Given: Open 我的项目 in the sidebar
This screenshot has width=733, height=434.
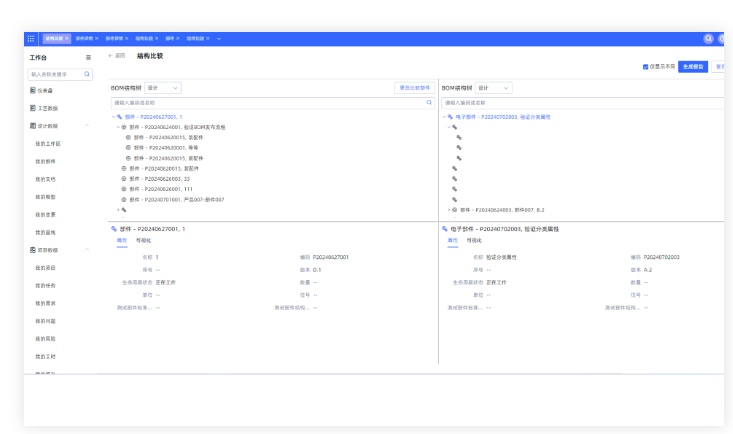Looking at the screenshot, I should click(45, 268).
